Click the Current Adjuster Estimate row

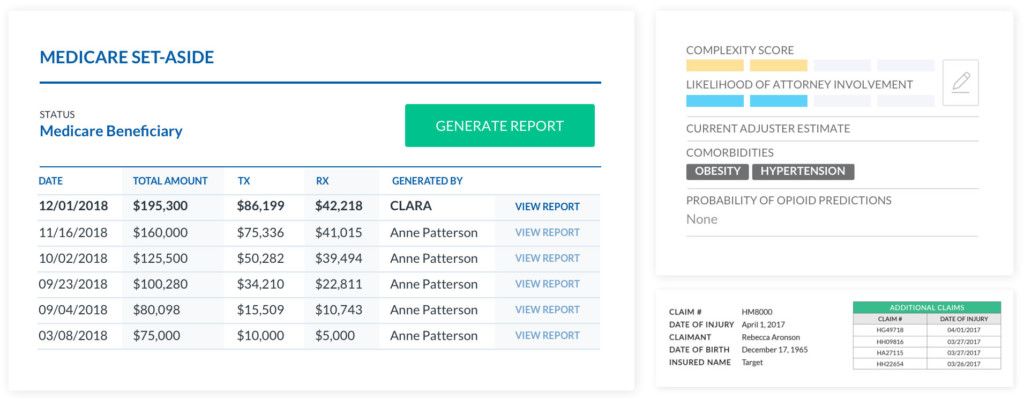pyautogui.click(x=832, y=129)
